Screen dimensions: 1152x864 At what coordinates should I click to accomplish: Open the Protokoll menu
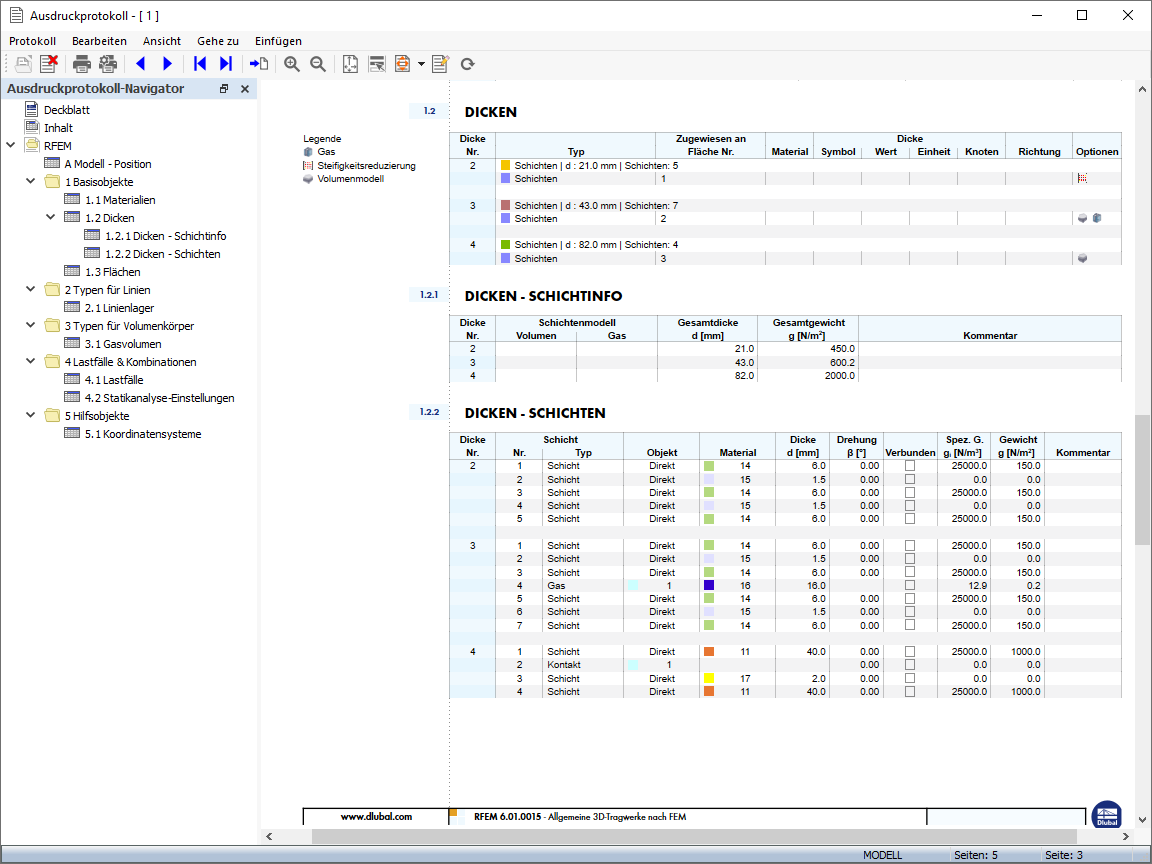click(x=32, y=41)
